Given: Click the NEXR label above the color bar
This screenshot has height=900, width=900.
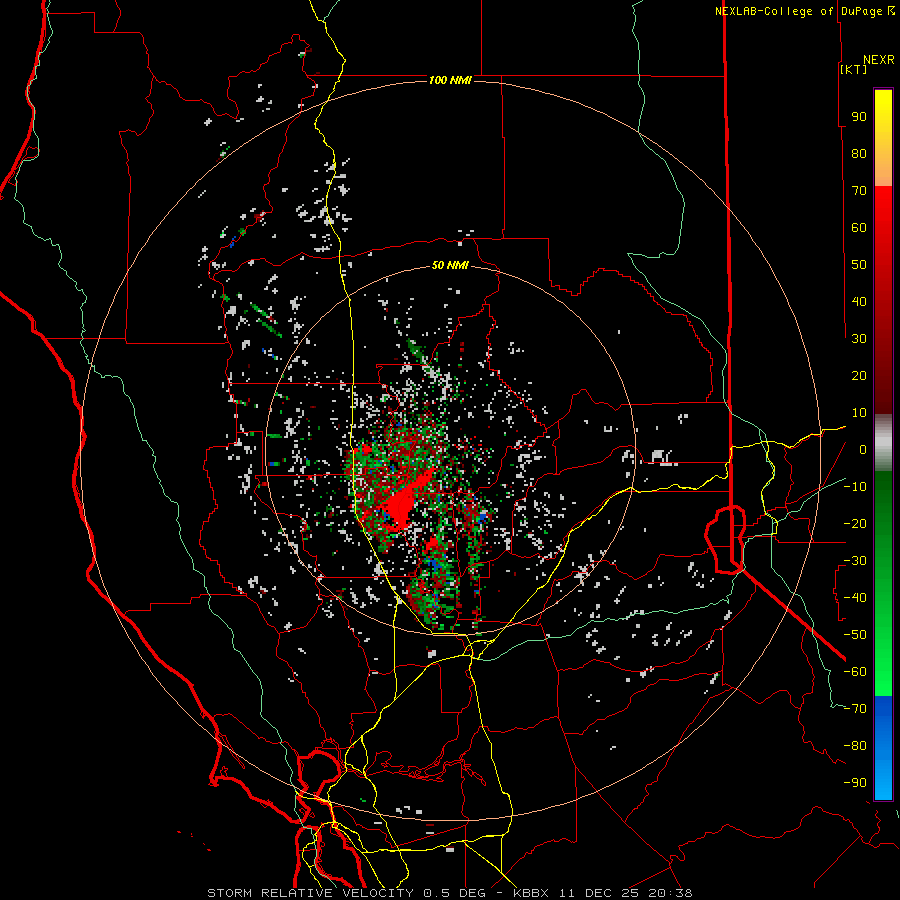Looking at the screenshot, I should (879, 60).
